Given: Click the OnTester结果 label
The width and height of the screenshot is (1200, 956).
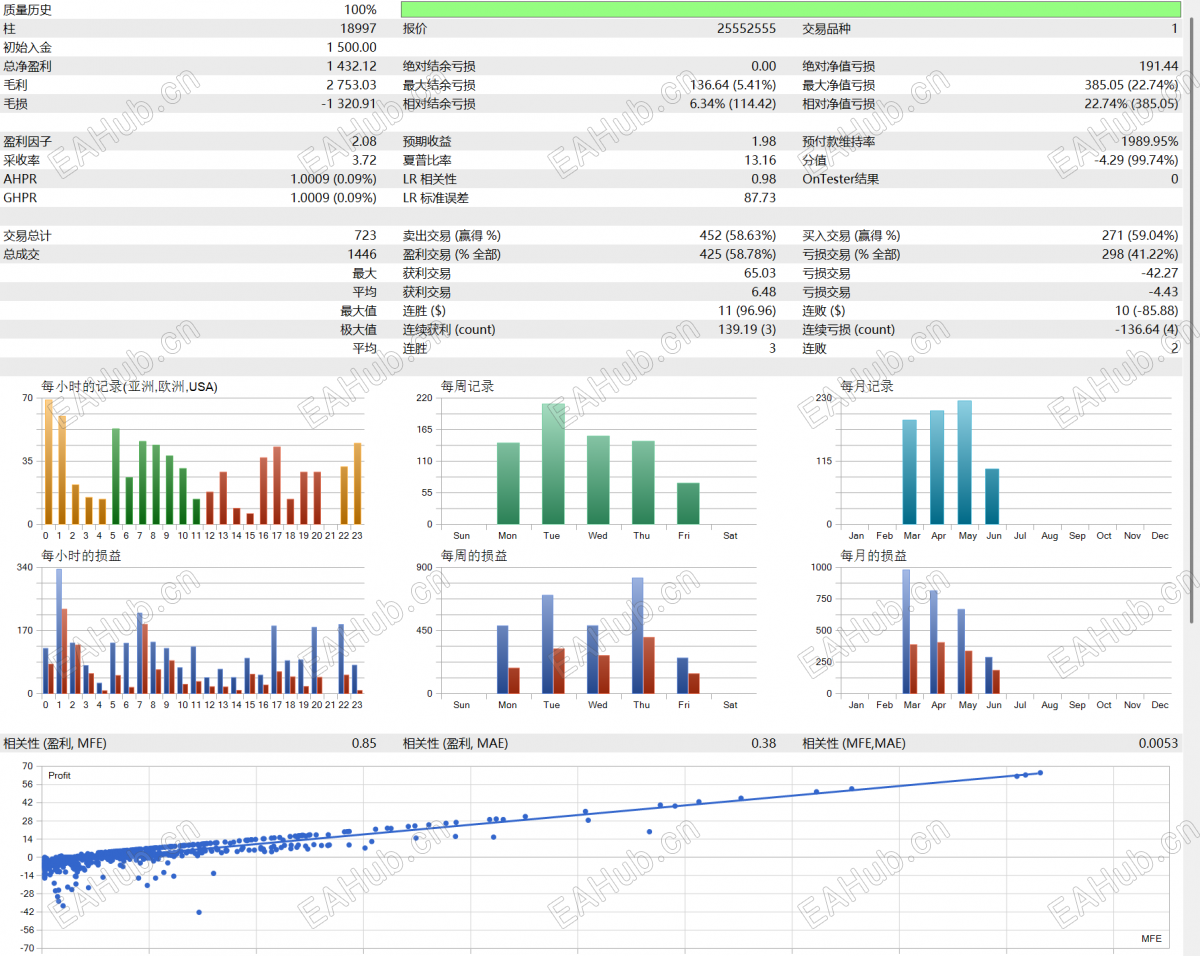Looking at the screenshot, I should 841,180.
